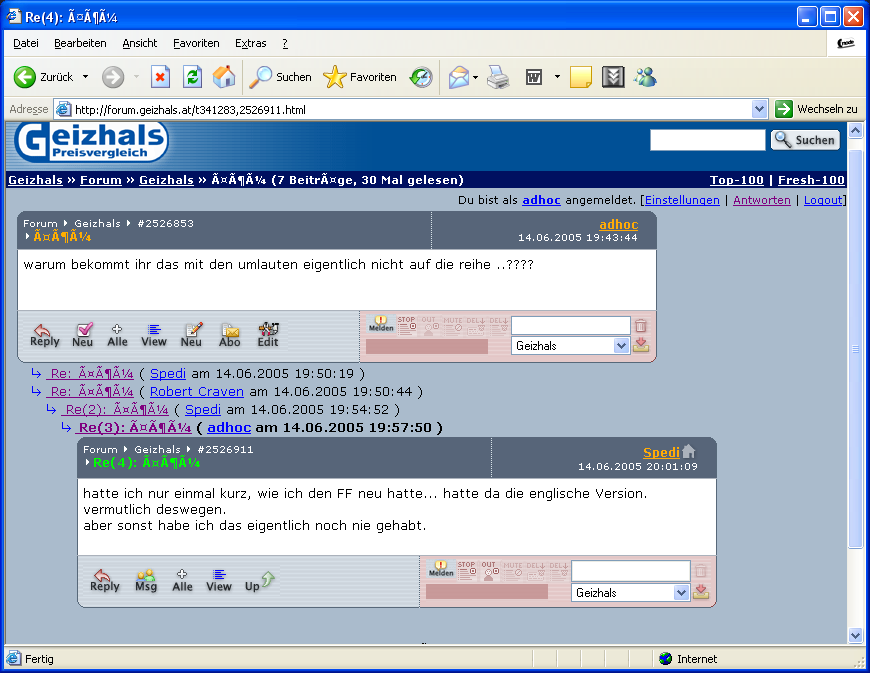Open the Extras menu

(x=250, y=43)
